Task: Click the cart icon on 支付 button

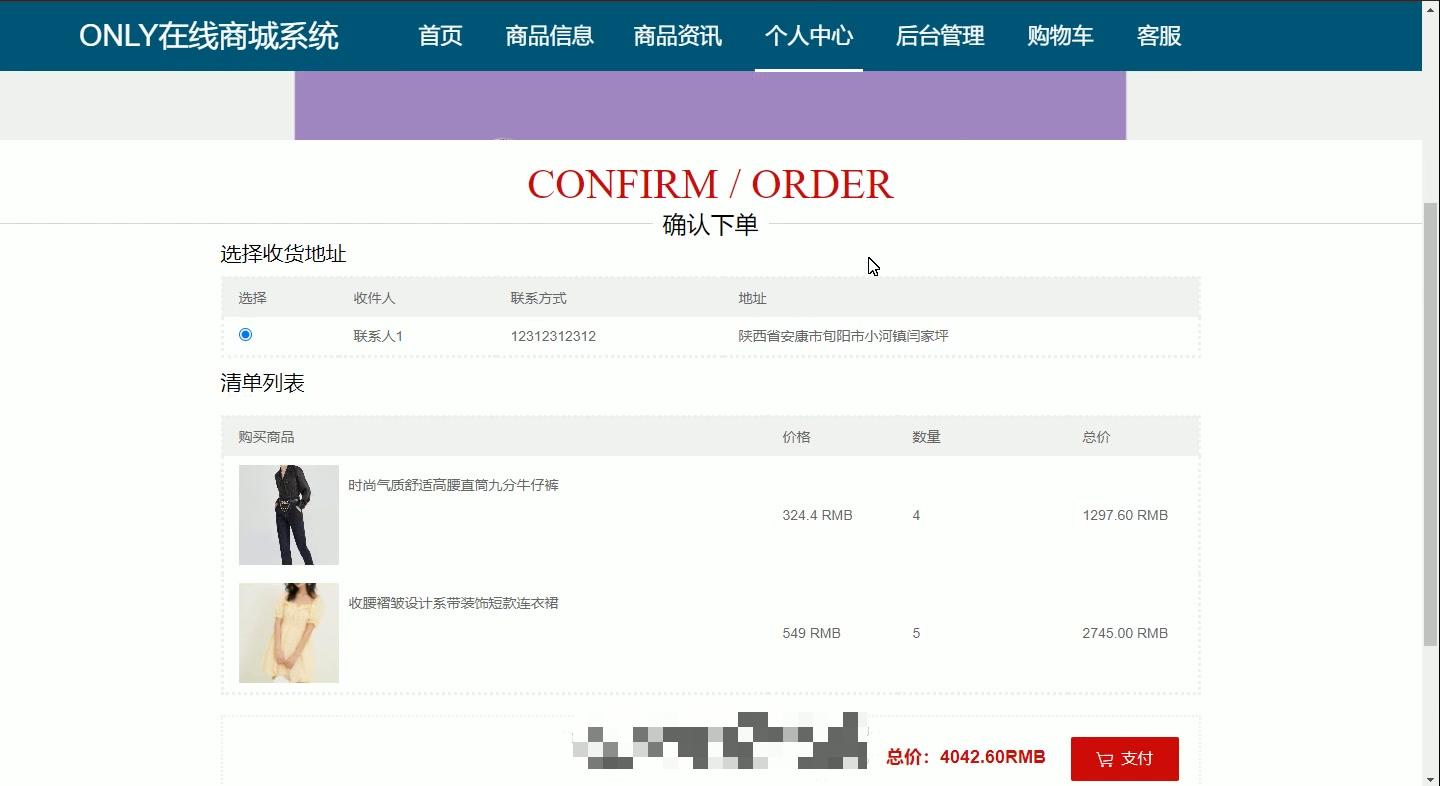Action: click(1105, 760)
